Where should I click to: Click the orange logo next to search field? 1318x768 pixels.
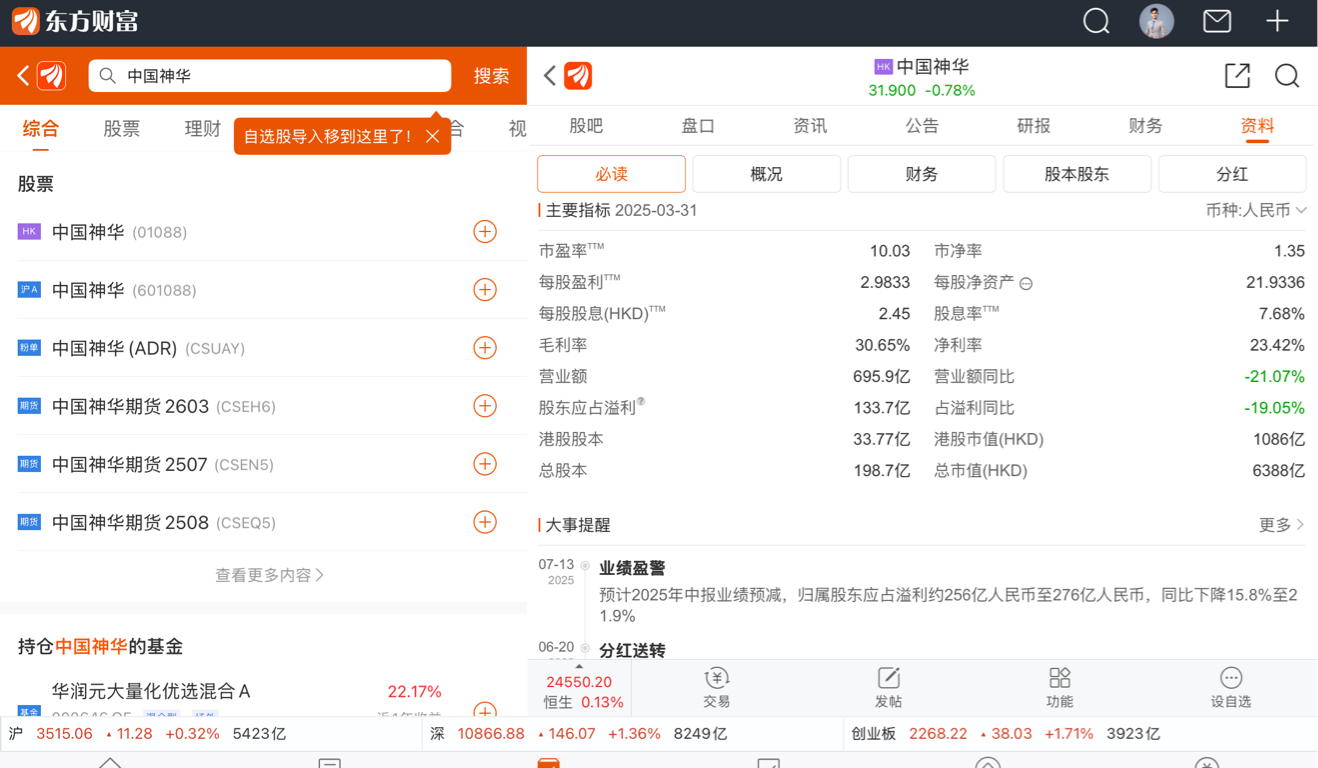click(x=51, y=76)
